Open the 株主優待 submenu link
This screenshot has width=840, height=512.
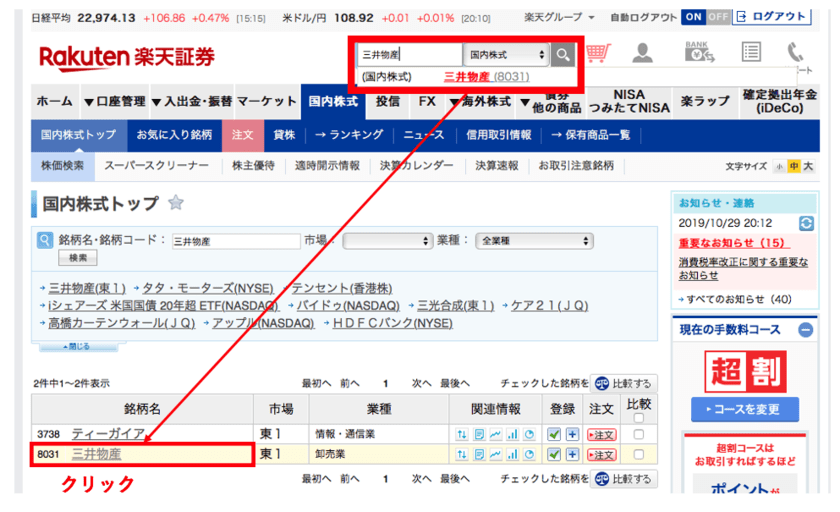coord(253,166)
